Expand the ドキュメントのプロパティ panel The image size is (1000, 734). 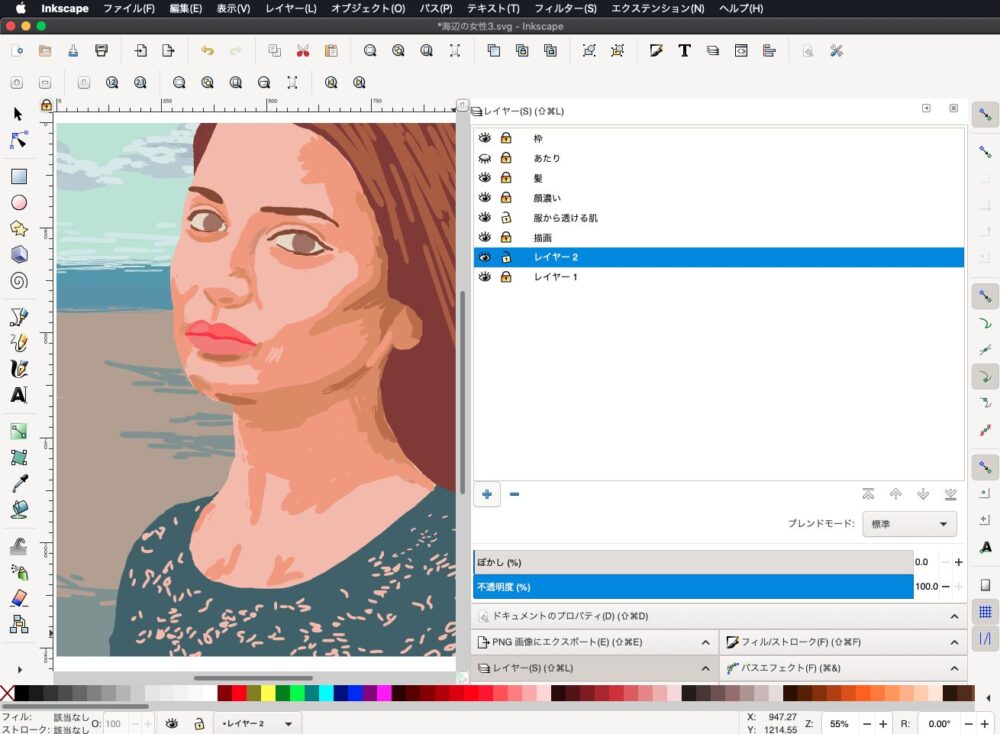[x=718, y=616]
